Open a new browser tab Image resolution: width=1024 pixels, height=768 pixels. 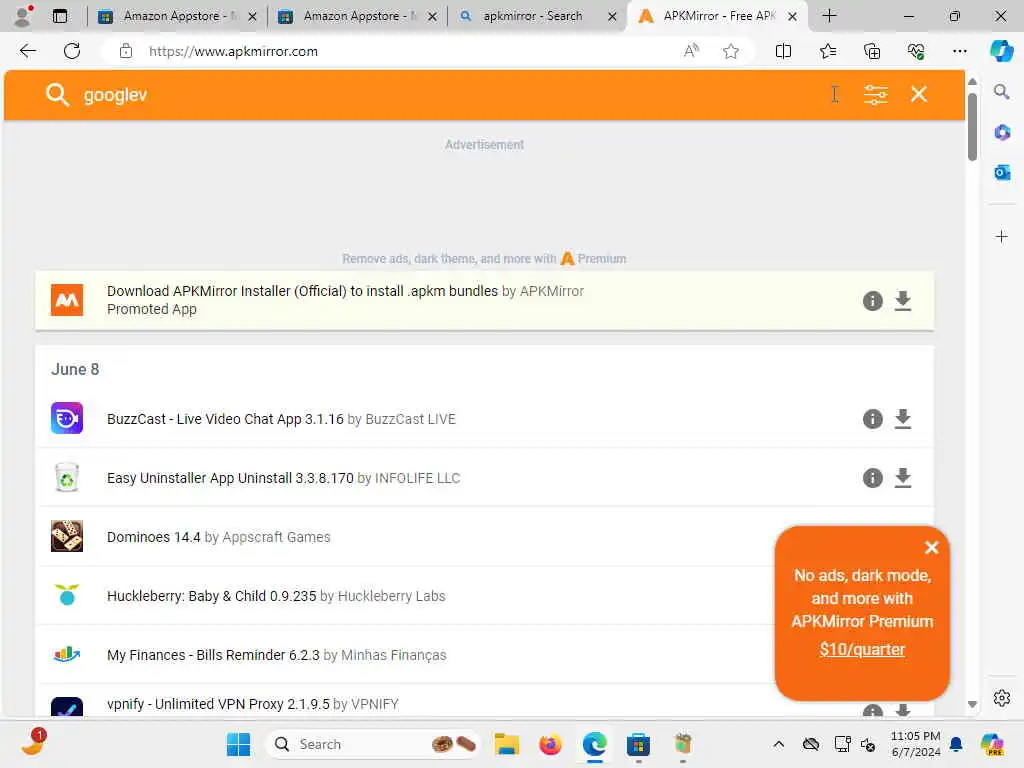pos(829,16)
